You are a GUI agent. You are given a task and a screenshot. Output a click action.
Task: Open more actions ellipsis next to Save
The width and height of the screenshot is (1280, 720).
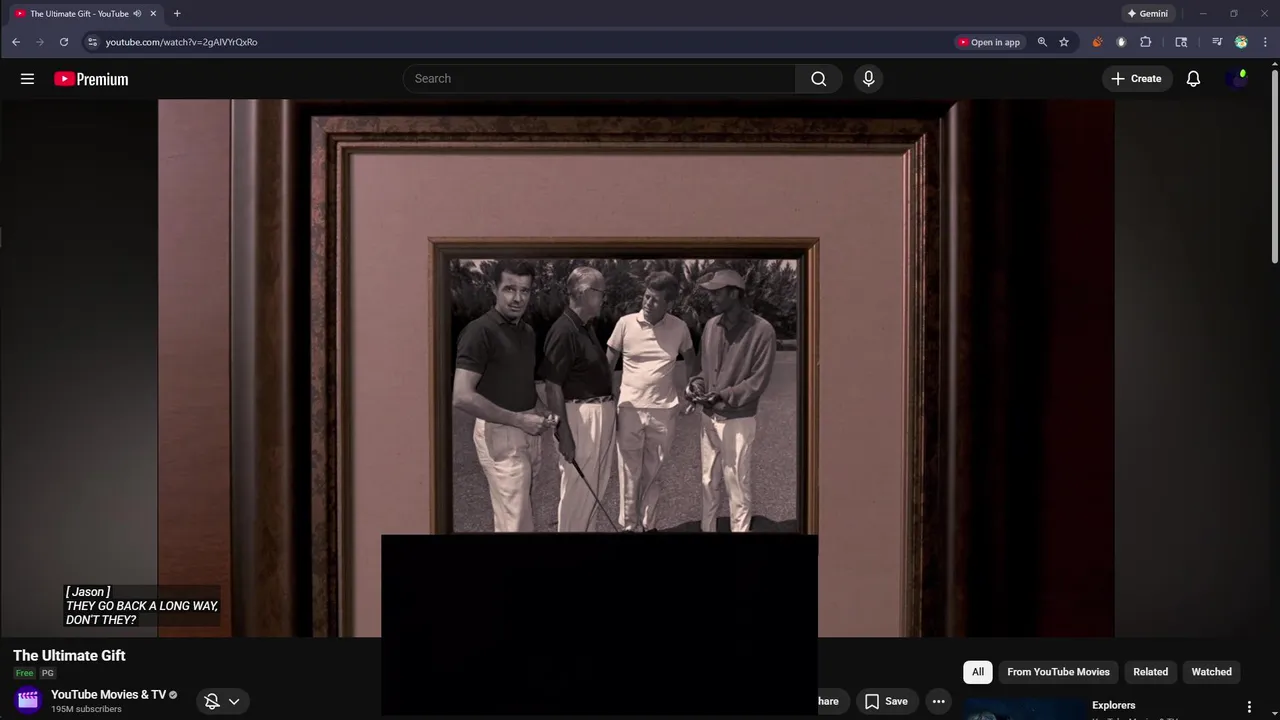click(x=938, y=701)
